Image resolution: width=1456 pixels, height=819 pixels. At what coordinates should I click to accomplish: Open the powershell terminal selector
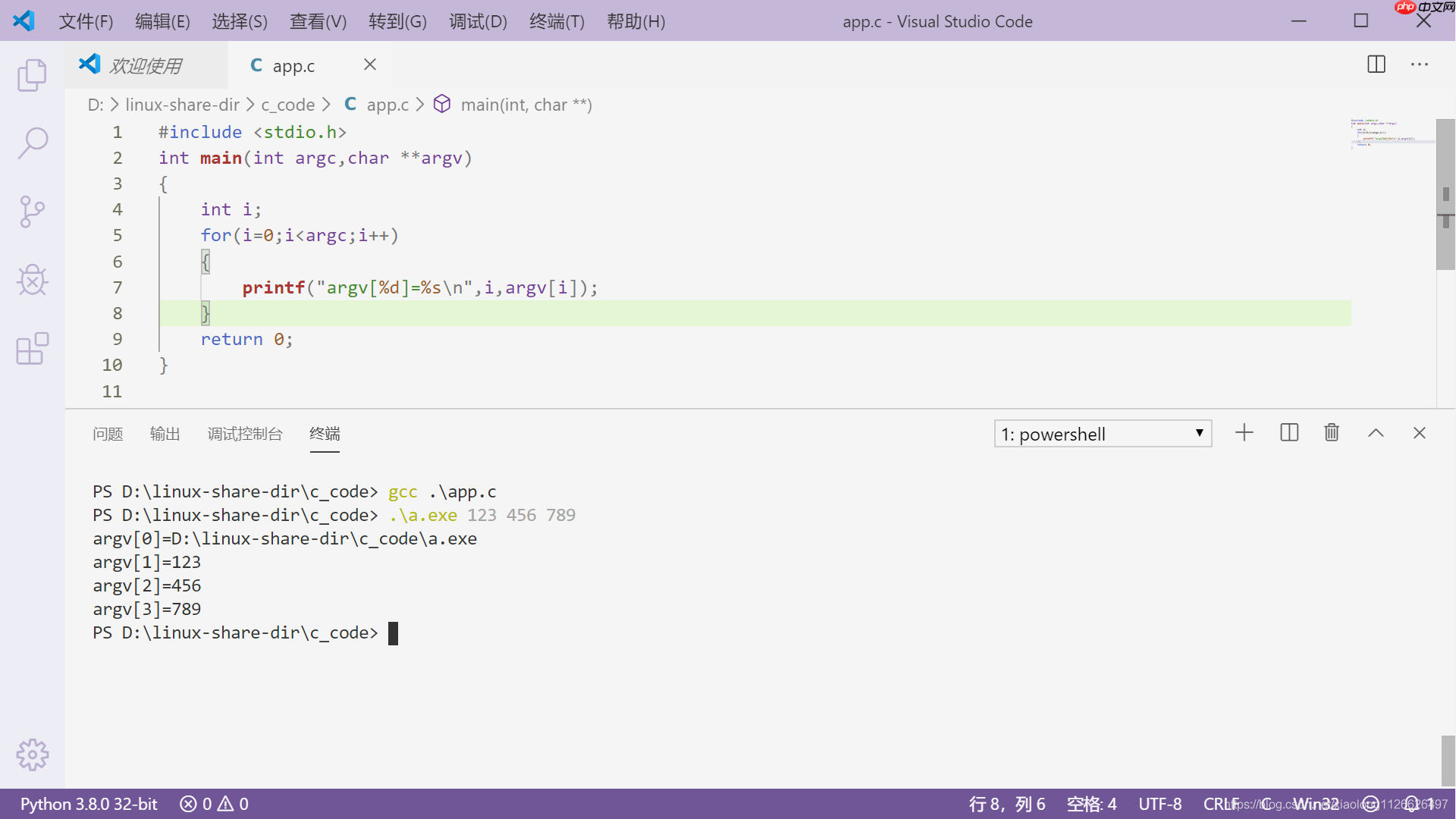click(1103, 433)
